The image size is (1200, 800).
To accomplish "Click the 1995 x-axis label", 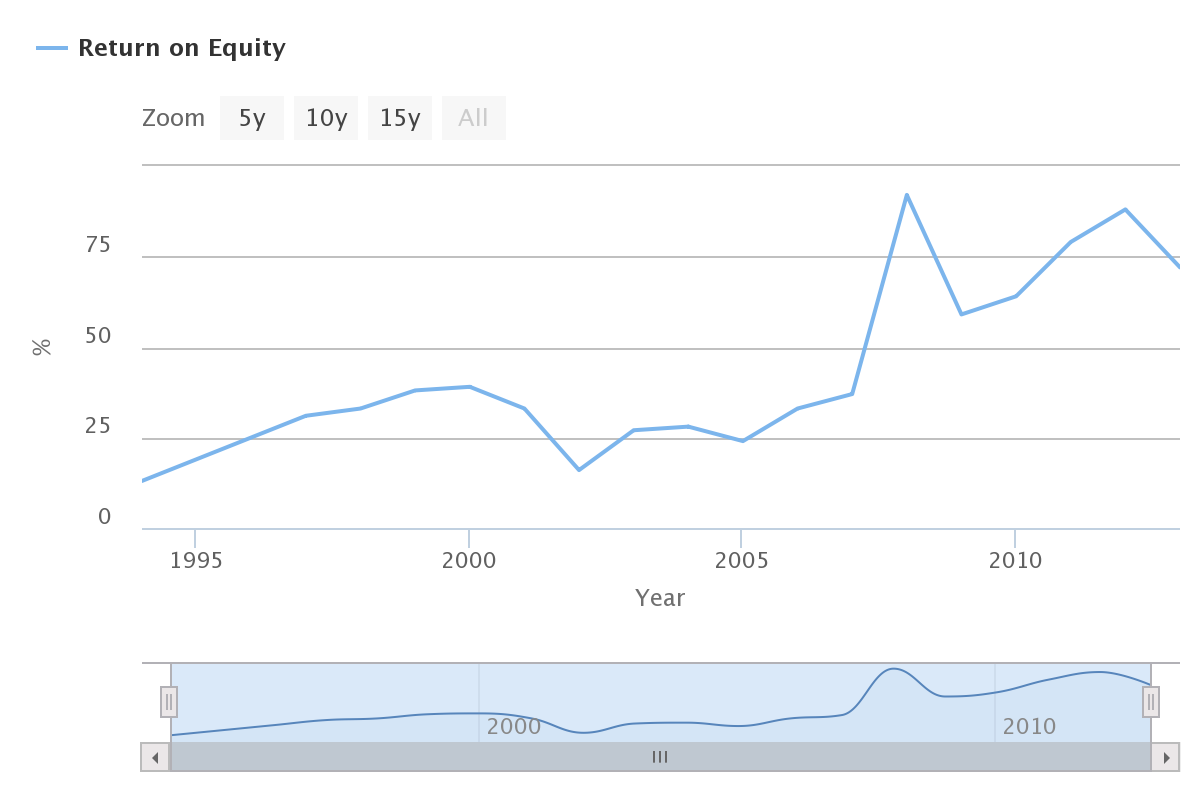I will click(196, 560).
